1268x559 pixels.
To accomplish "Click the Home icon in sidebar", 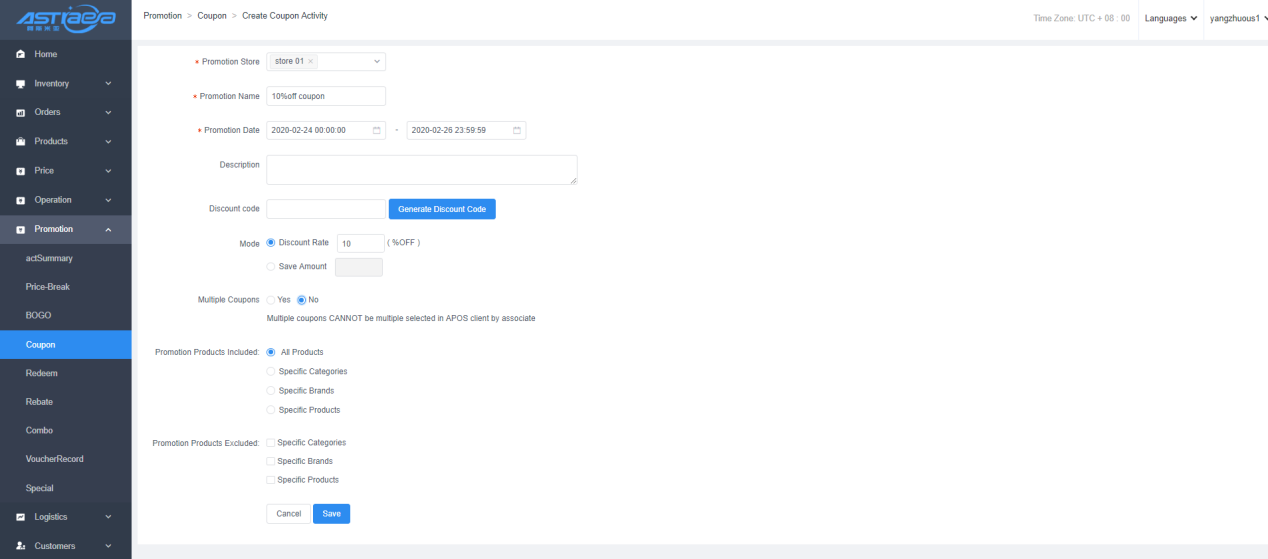I will 20,54.
